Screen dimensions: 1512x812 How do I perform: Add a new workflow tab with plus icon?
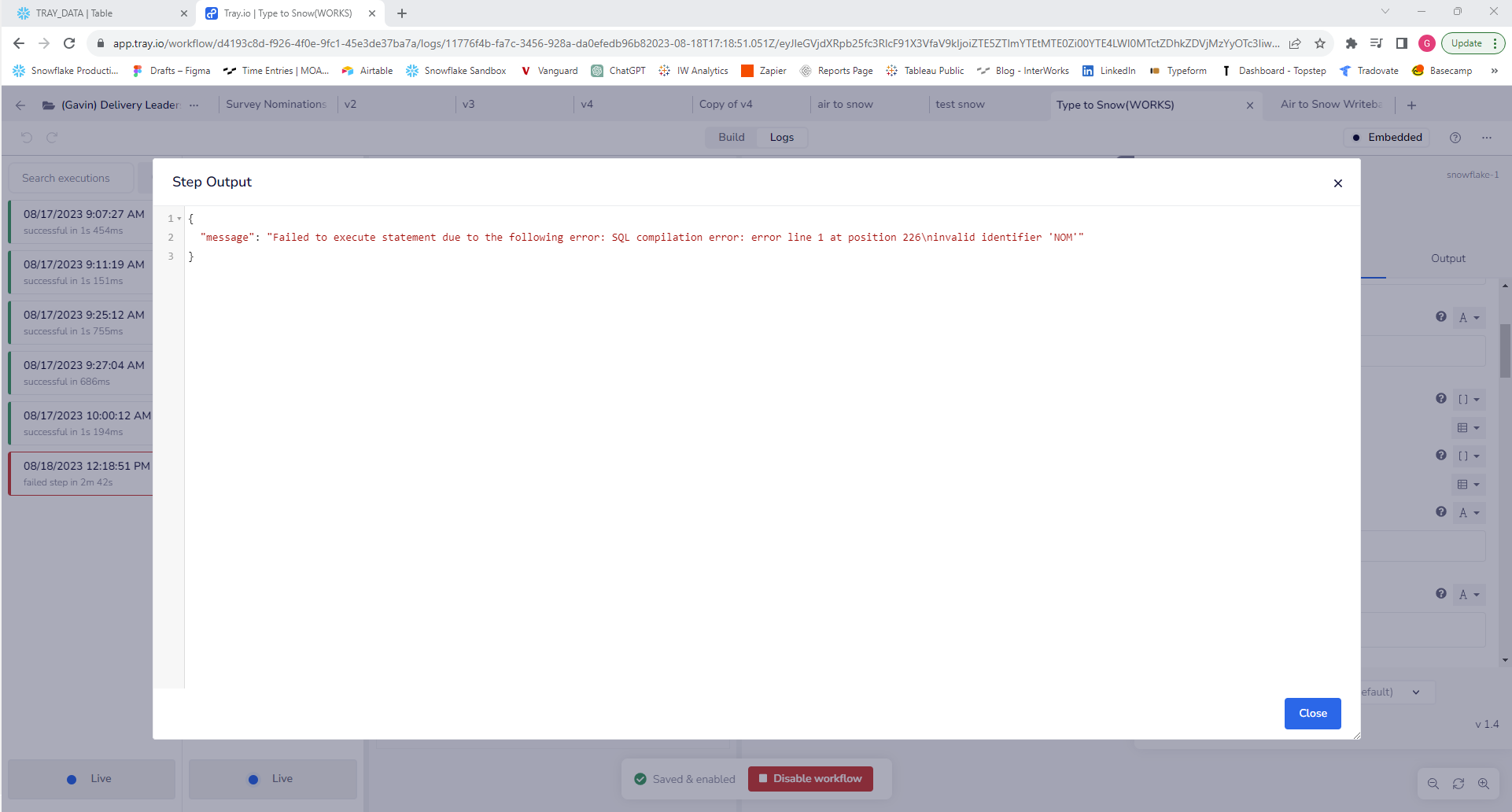pos(1411,105)
